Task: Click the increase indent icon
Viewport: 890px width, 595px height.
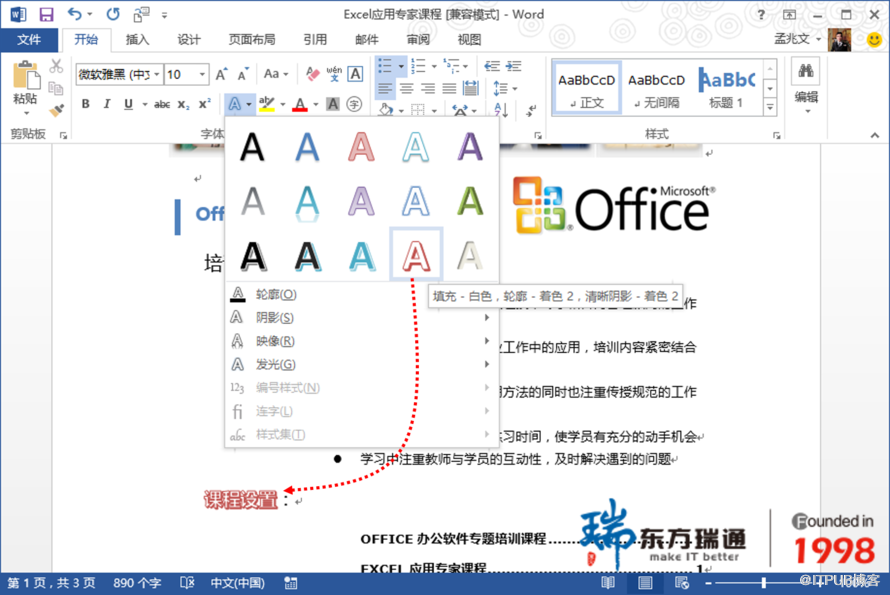Action: [x=514, y=66]
